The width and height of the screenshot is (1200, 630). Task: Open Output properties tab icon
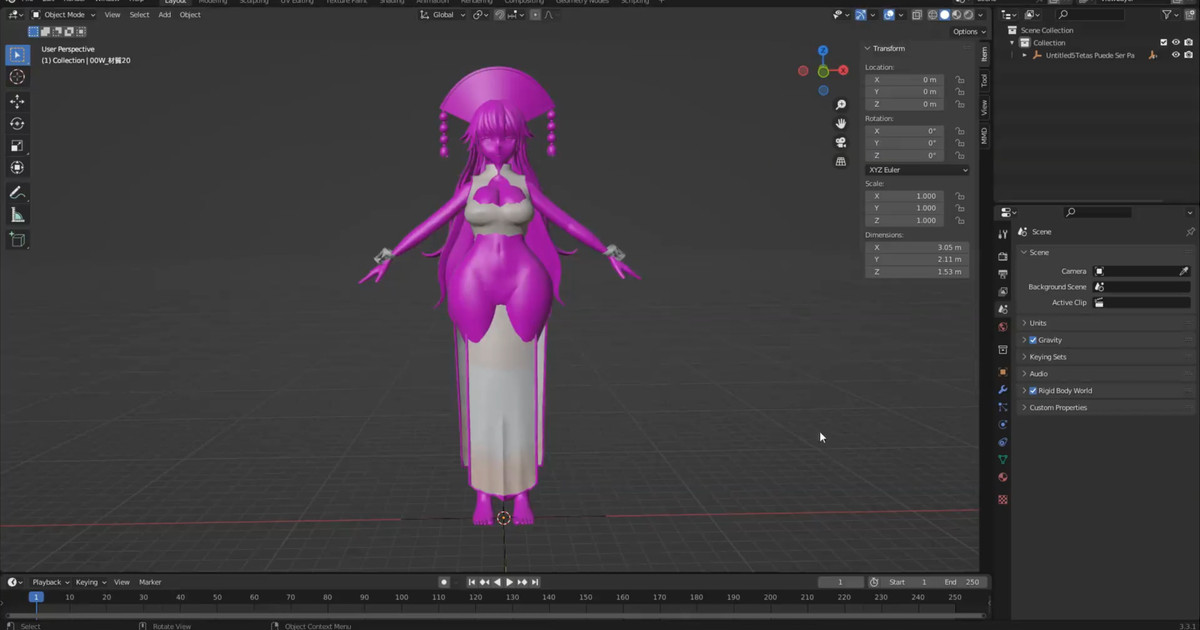point(1003,274)
